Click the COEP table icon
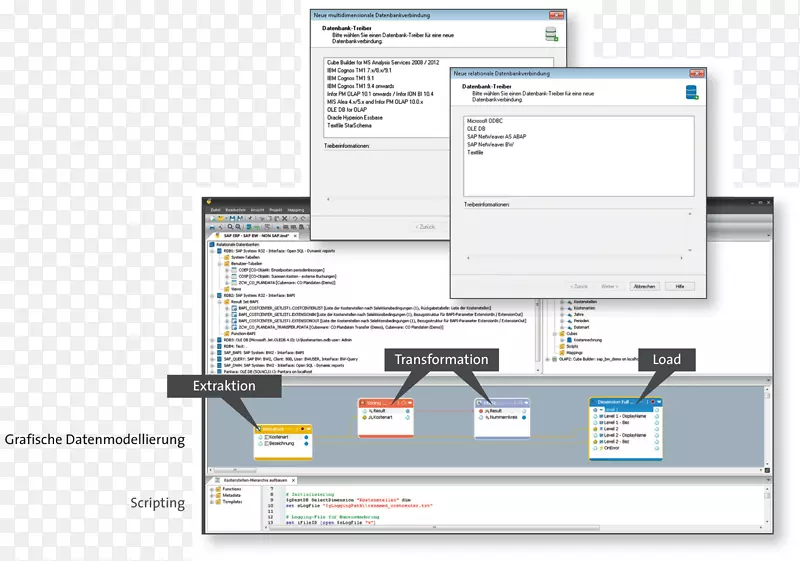800x561 pixels. [x=234, y=270]
